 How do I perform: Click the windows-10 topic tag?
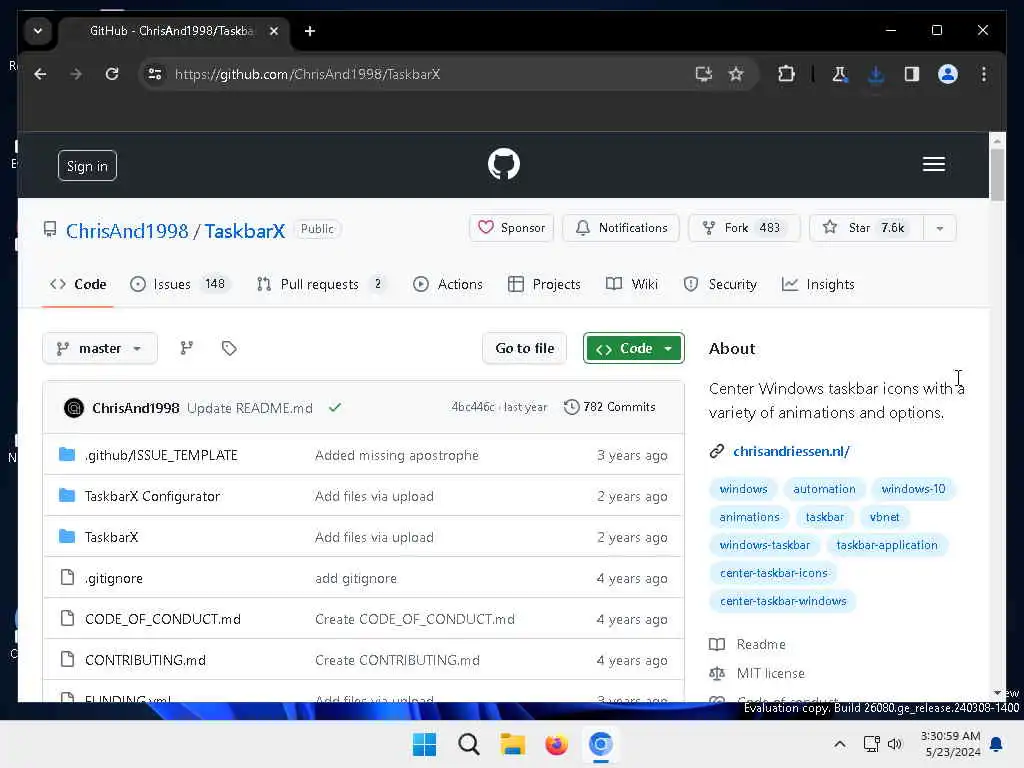coord(913,489)
